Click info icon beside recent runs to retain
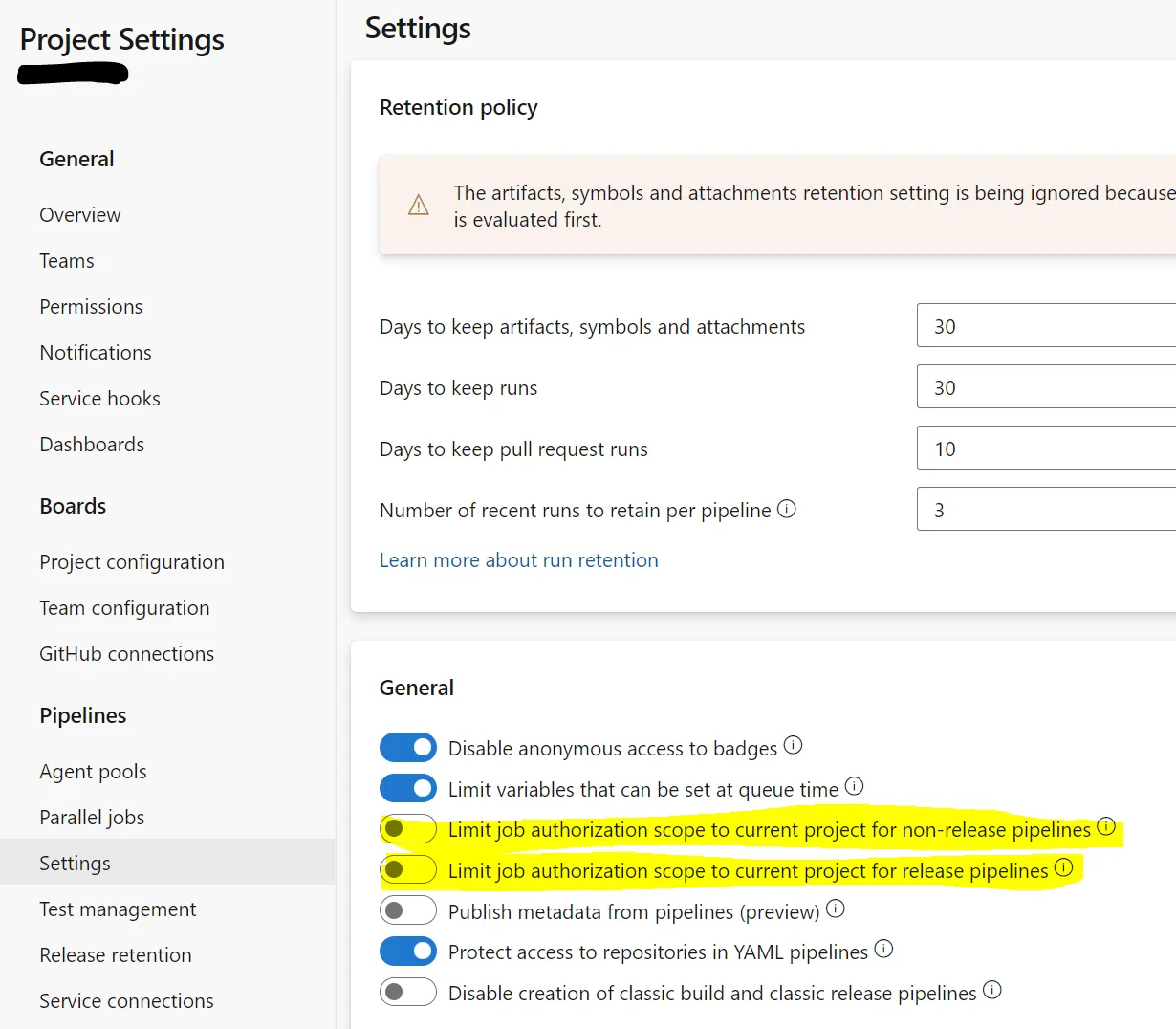This screenshot has height=1029, width=1176. click(x=786, y=509)
